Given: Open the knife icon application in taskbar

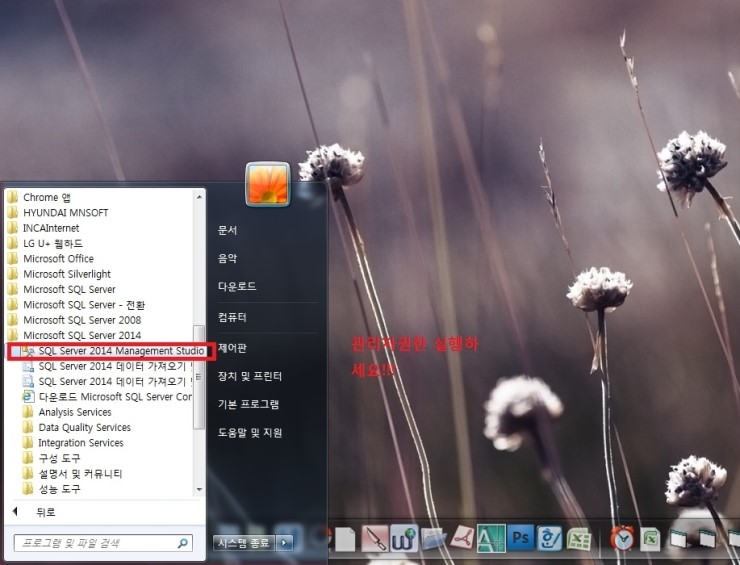Looking at the screenshot, I should coord(375,539).
